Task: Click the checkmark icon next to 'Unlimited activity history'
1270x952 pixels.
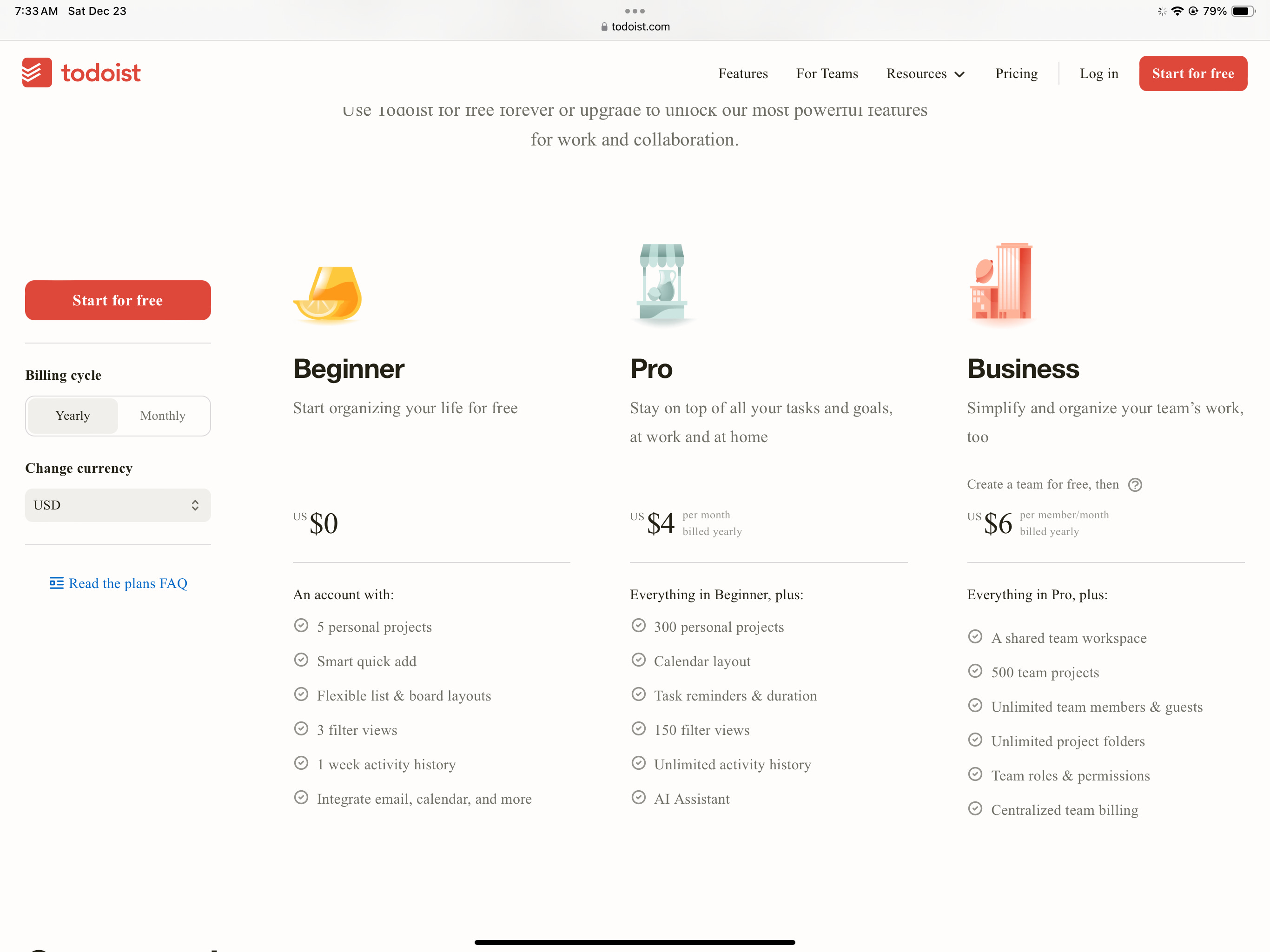Action: 638,763
